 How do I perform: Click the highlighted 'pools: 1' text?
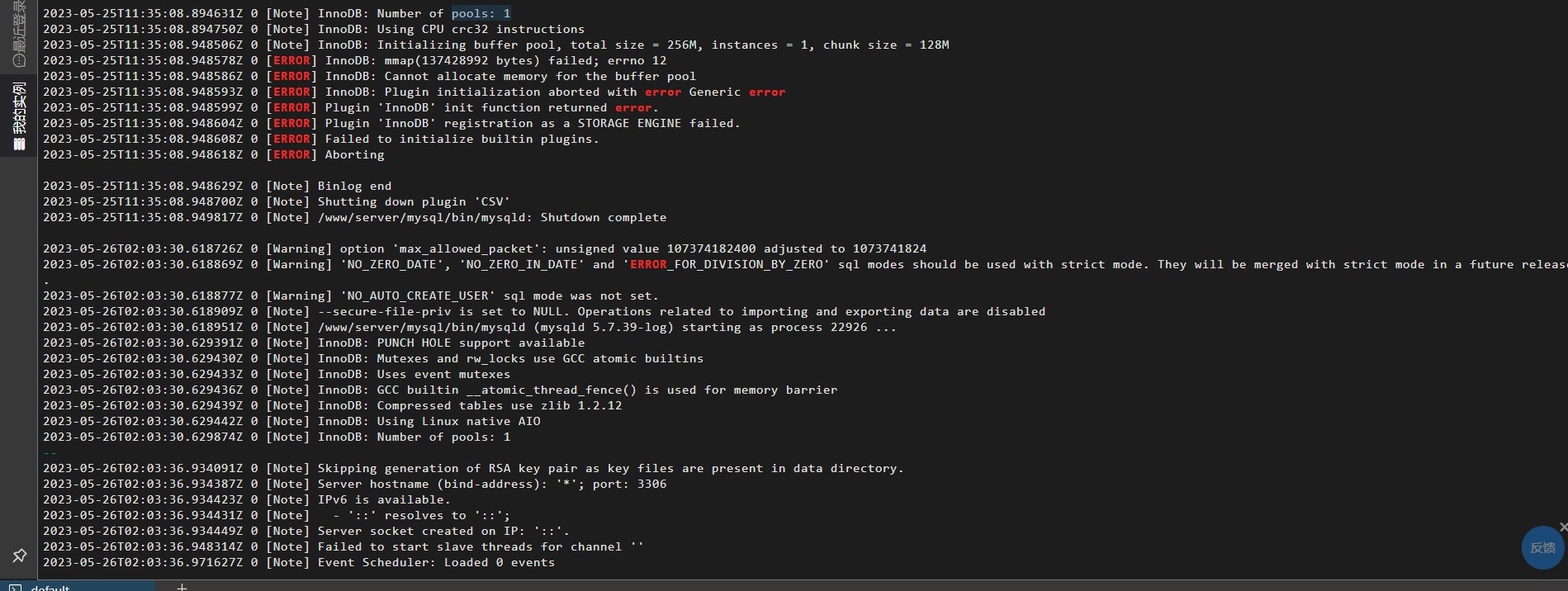pos(481,13)
